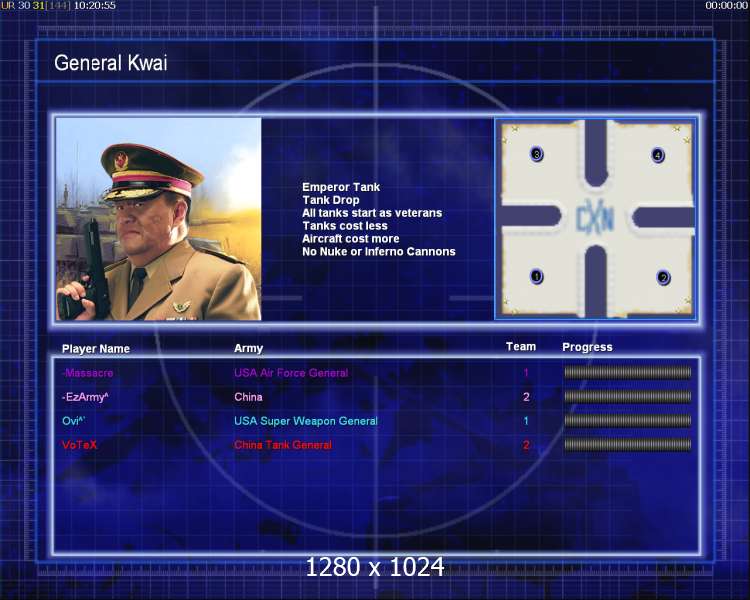This screenshot has width=750, height=600.
Task: Select player -Massacre in the list
Action: pos(88,373)
